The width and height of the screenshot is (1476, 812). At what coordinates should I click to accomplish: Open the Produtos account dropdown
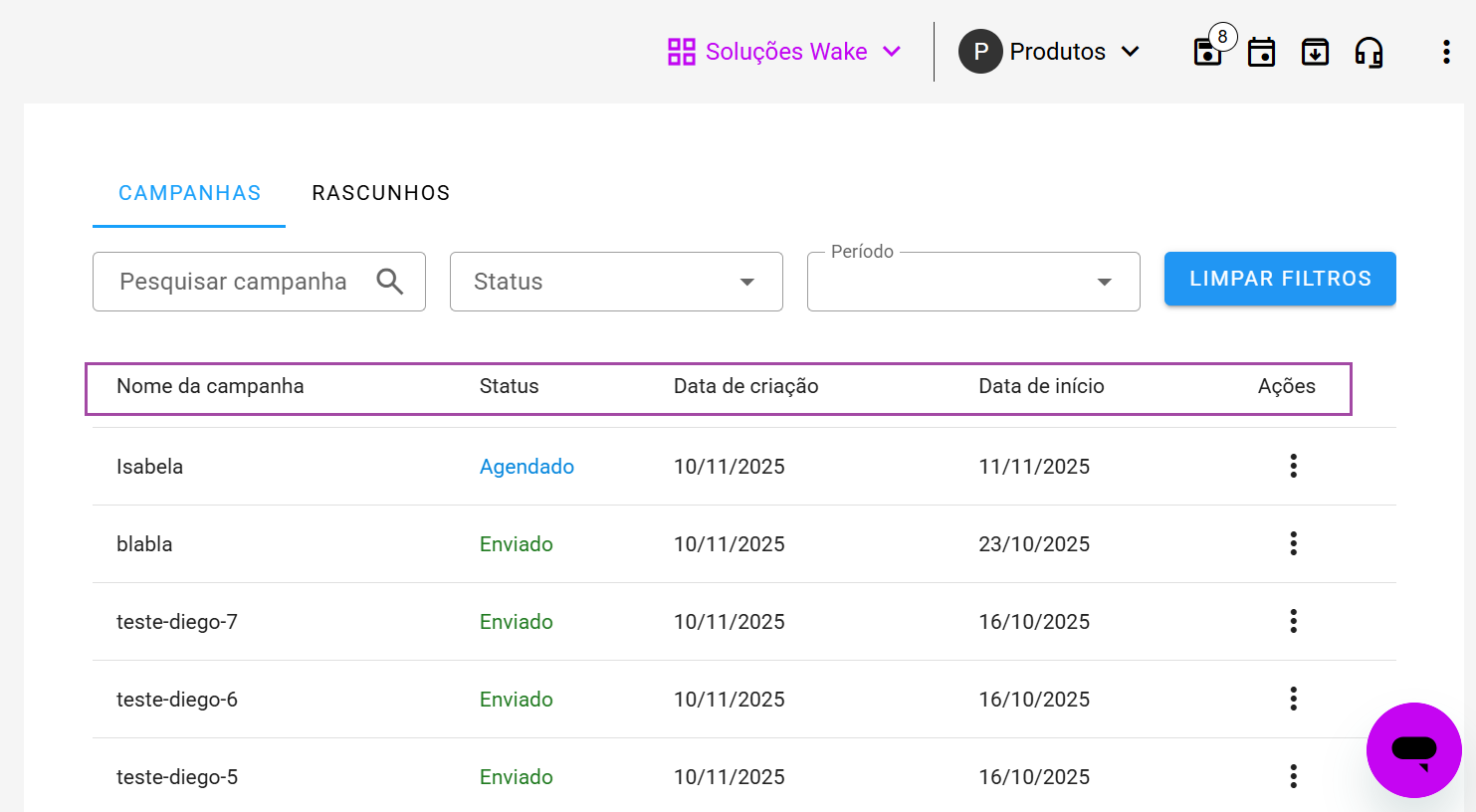tap(1049, 52)
